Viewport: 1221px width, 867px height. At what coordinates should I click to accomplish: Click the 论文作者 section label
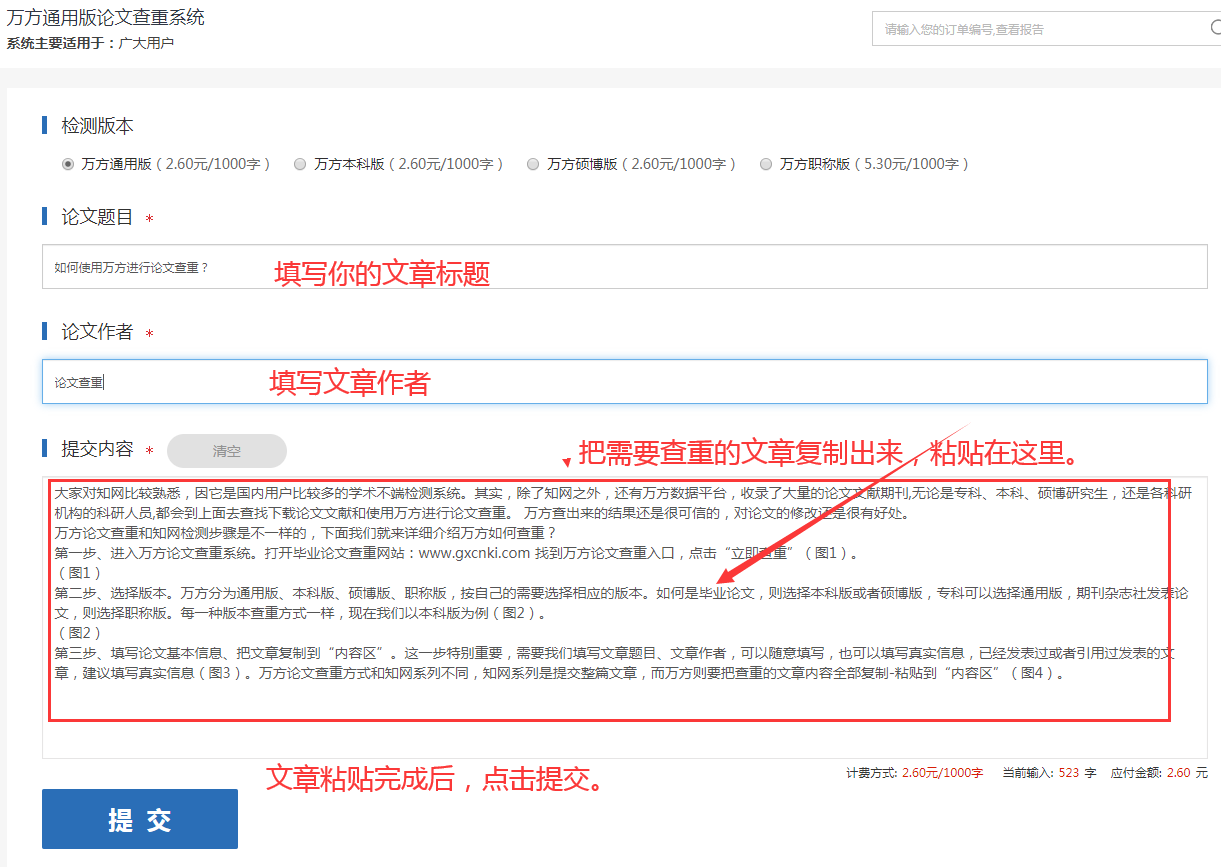point(97,332)
